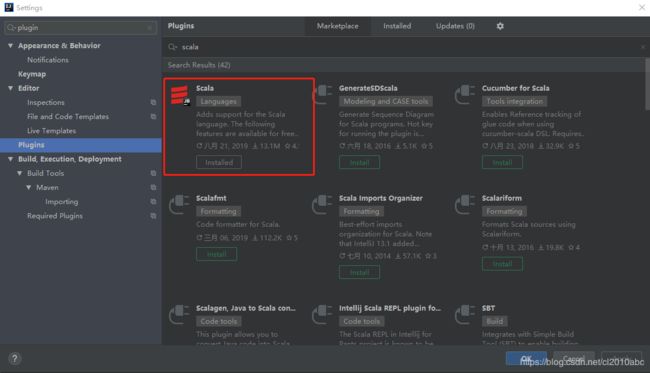
Task: Click the Scala Imports Organizer plugin icon
Action: [322, 205]
